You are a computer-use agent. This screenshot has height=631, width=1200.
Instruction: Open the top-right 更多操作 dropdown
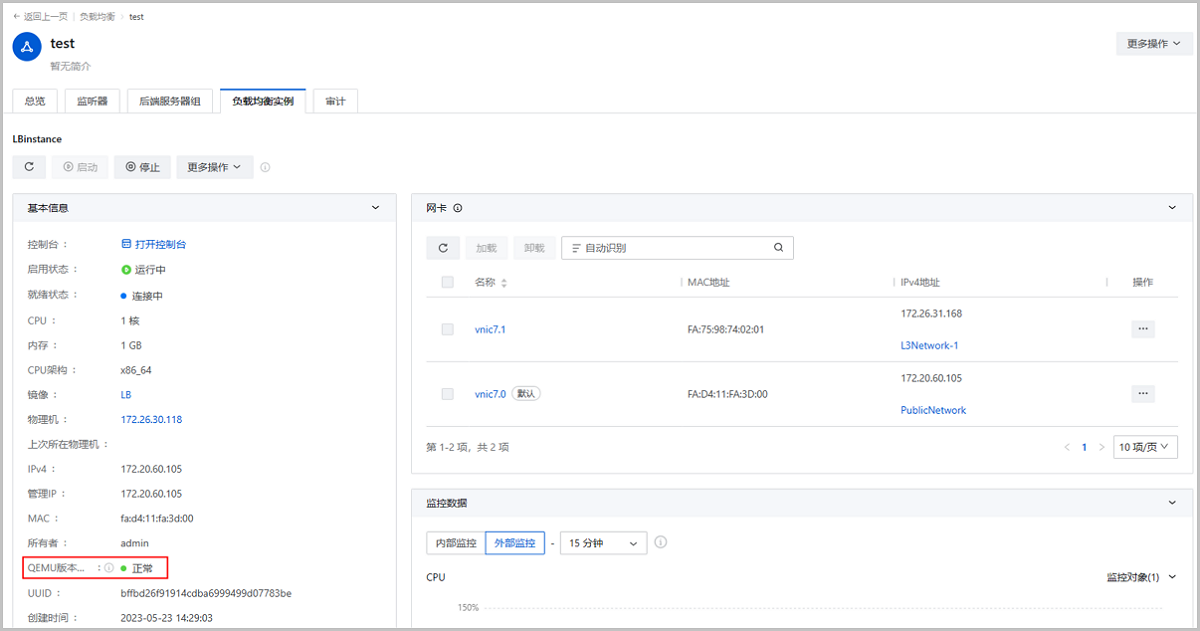[1154, 44]
